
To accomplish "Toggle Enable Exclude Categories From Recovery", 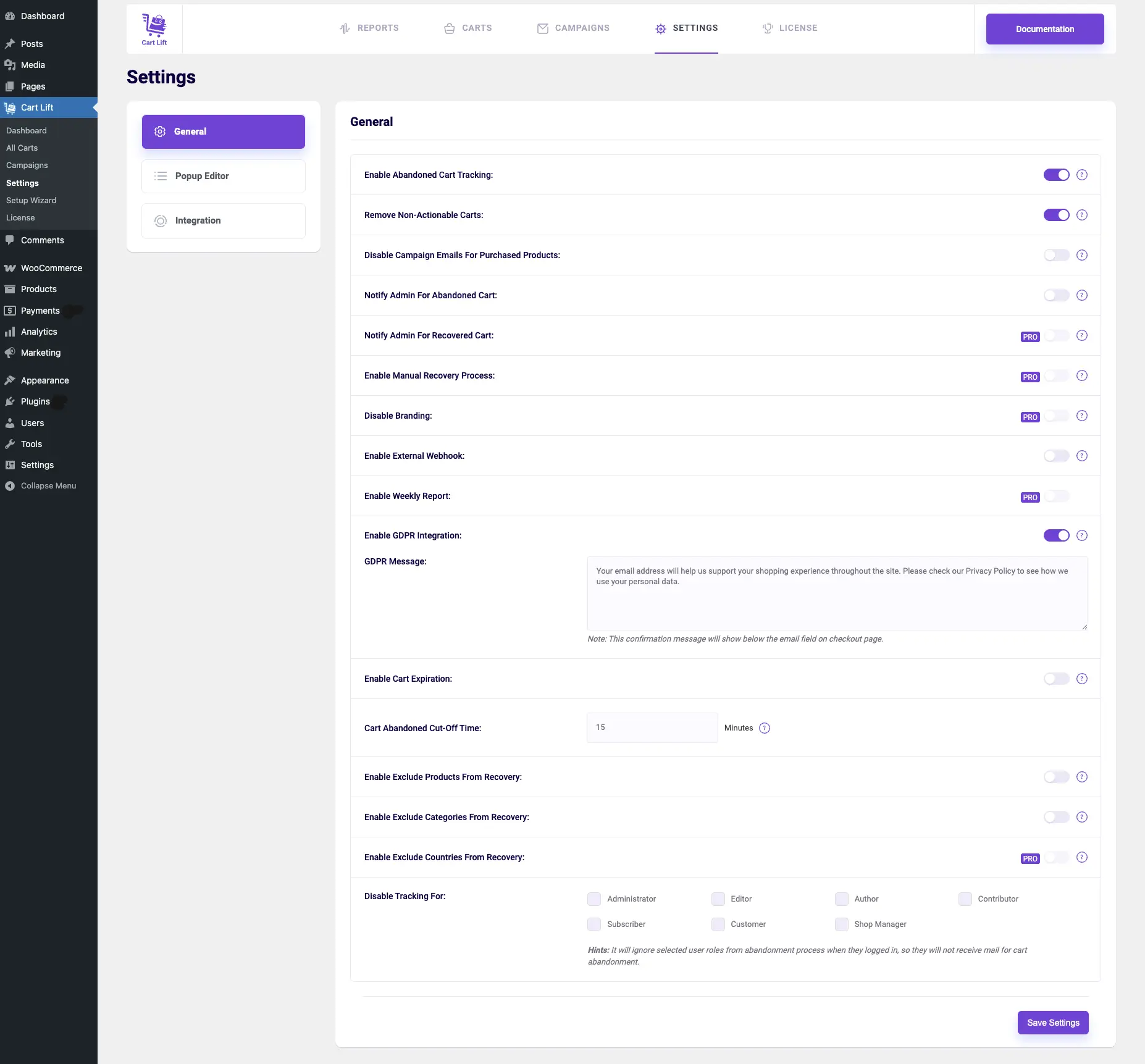I will click(1056, 817).
